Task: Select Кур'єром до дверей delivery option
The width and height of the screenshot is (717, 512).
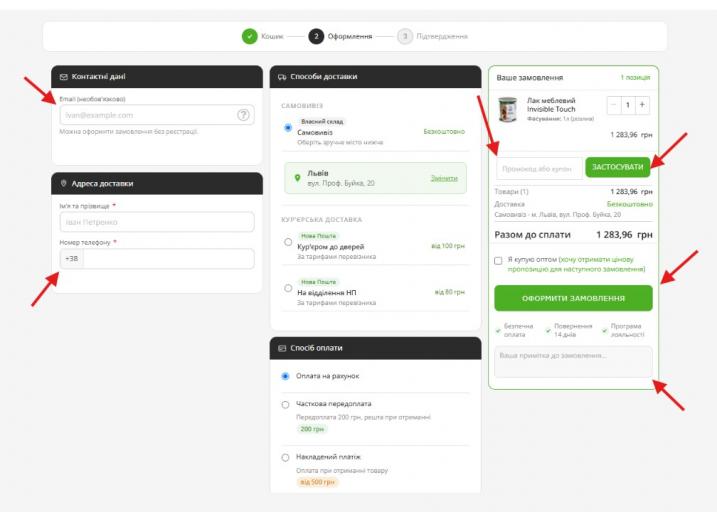Action: [x=288, y=242]
